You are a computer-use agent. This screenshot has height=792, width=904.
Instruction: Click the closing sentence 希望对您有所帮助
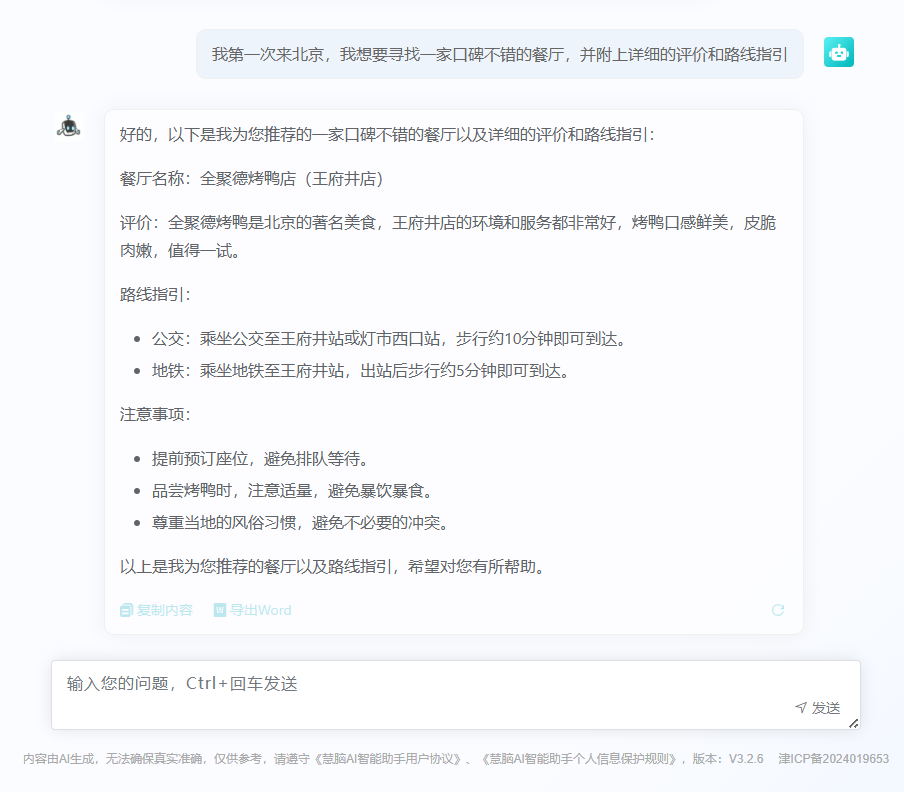[477, 567]
